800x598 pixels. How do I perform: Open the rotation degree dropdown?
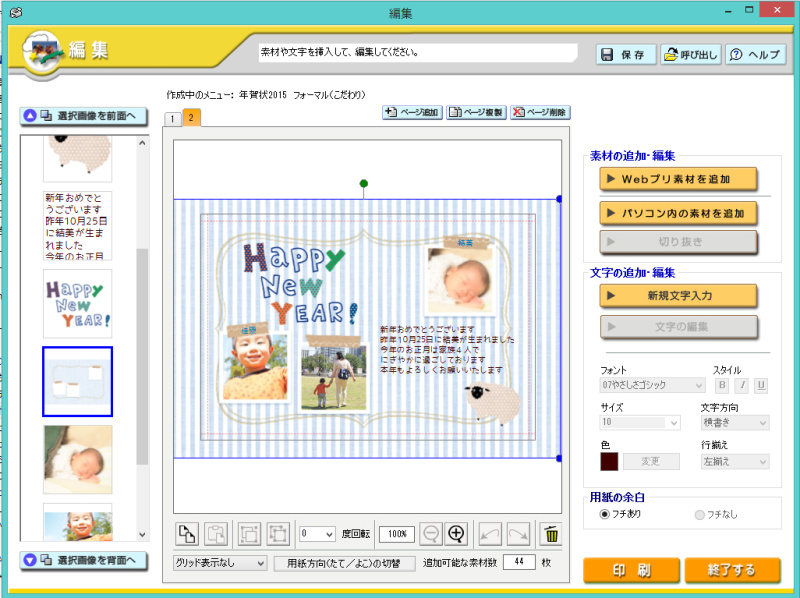317,534
